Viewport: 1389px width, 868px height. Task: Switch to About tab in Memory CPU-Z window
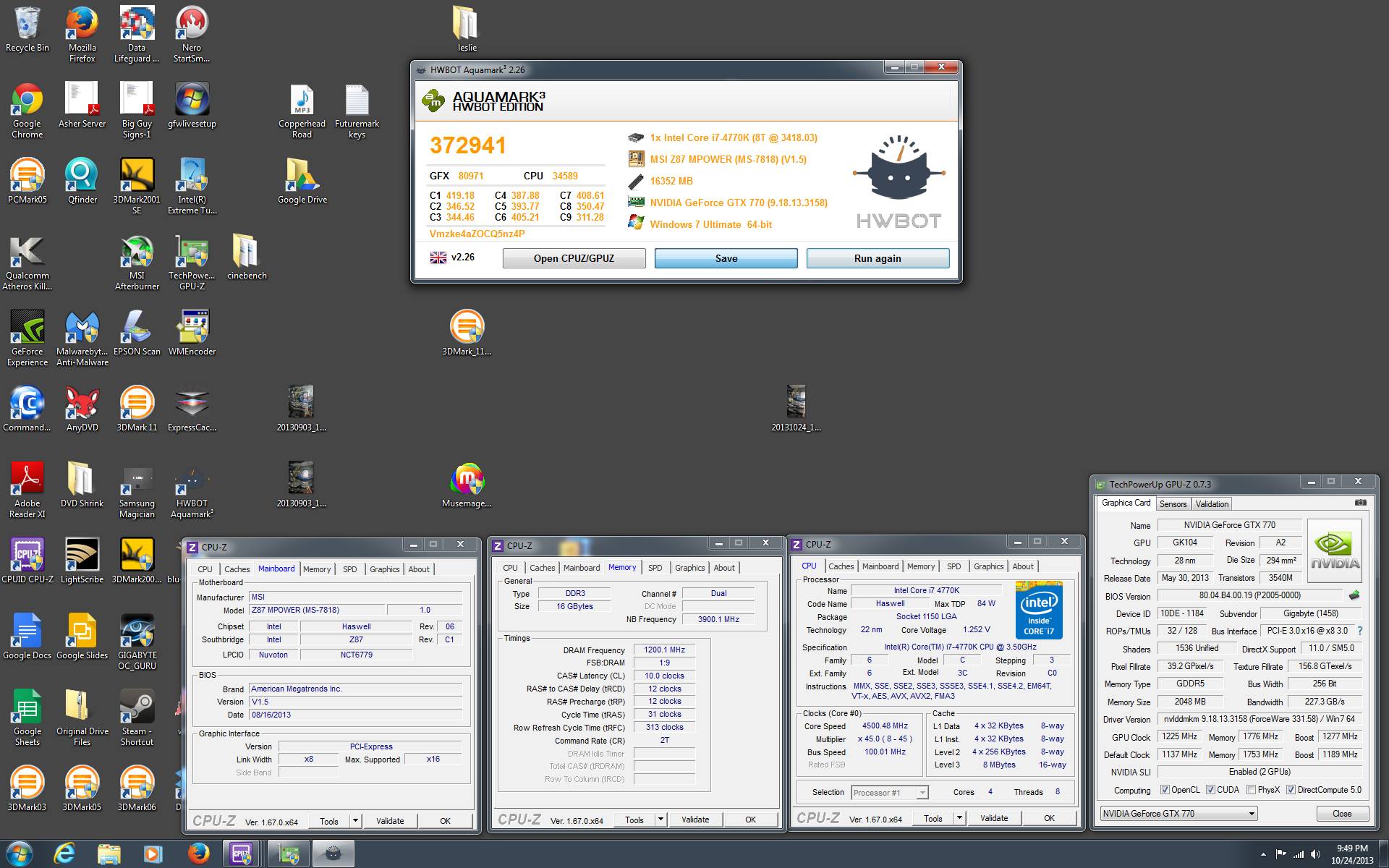pos(723,568)
